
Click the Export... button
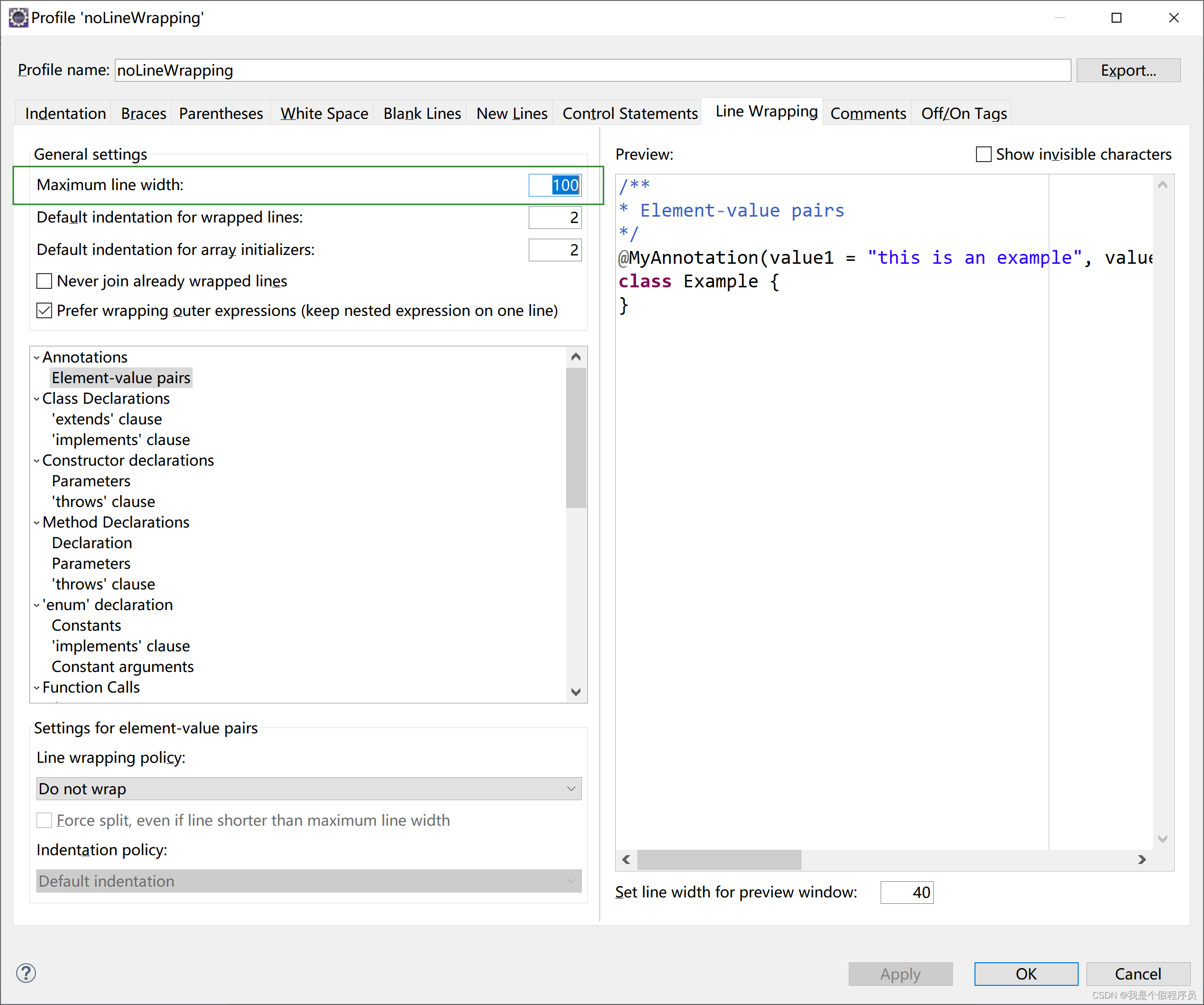1128,70
